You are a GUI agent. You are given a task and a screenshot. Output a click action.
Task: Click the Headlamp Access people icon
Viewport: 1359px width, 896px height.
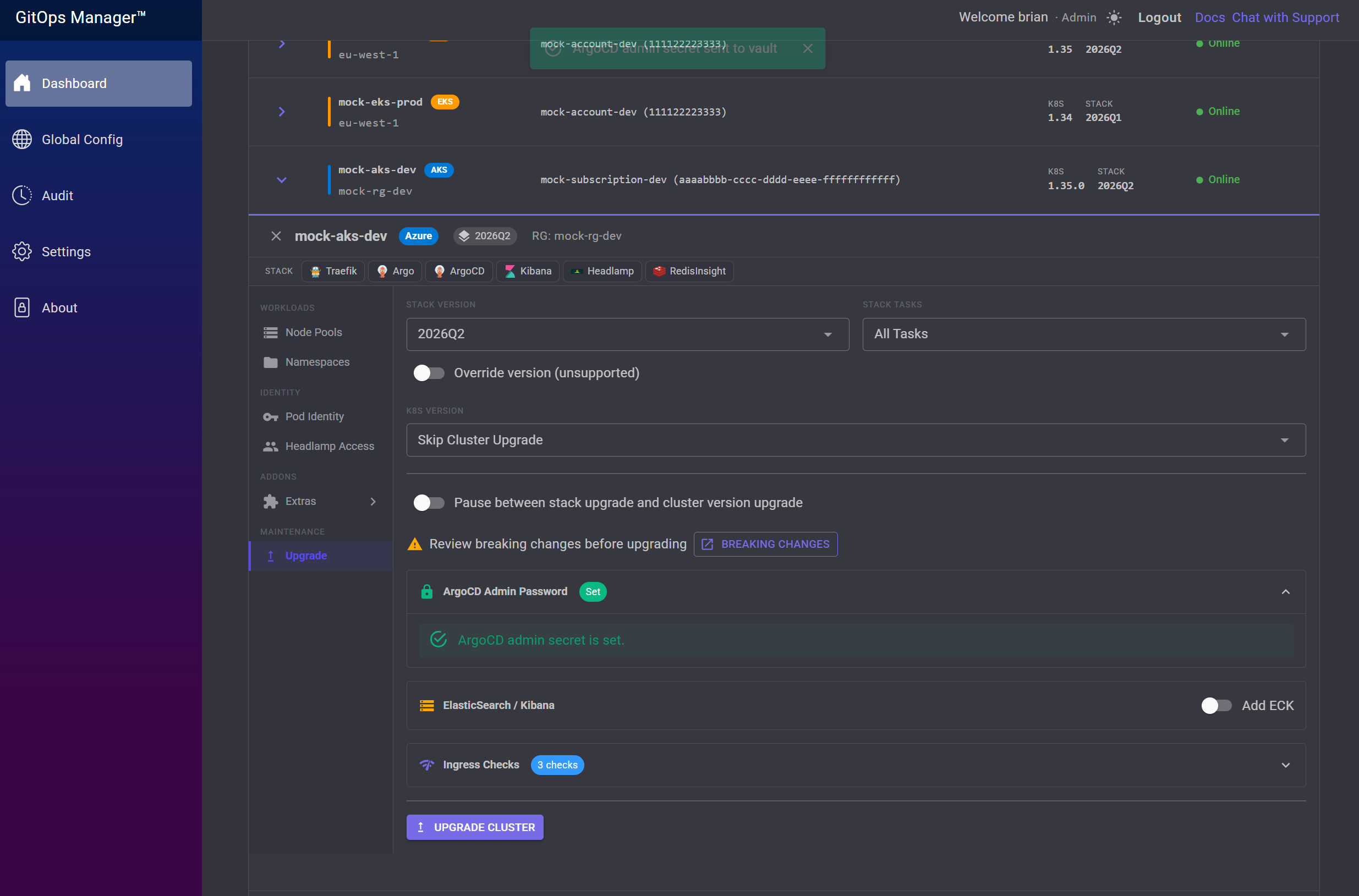(x=270, y=446)
